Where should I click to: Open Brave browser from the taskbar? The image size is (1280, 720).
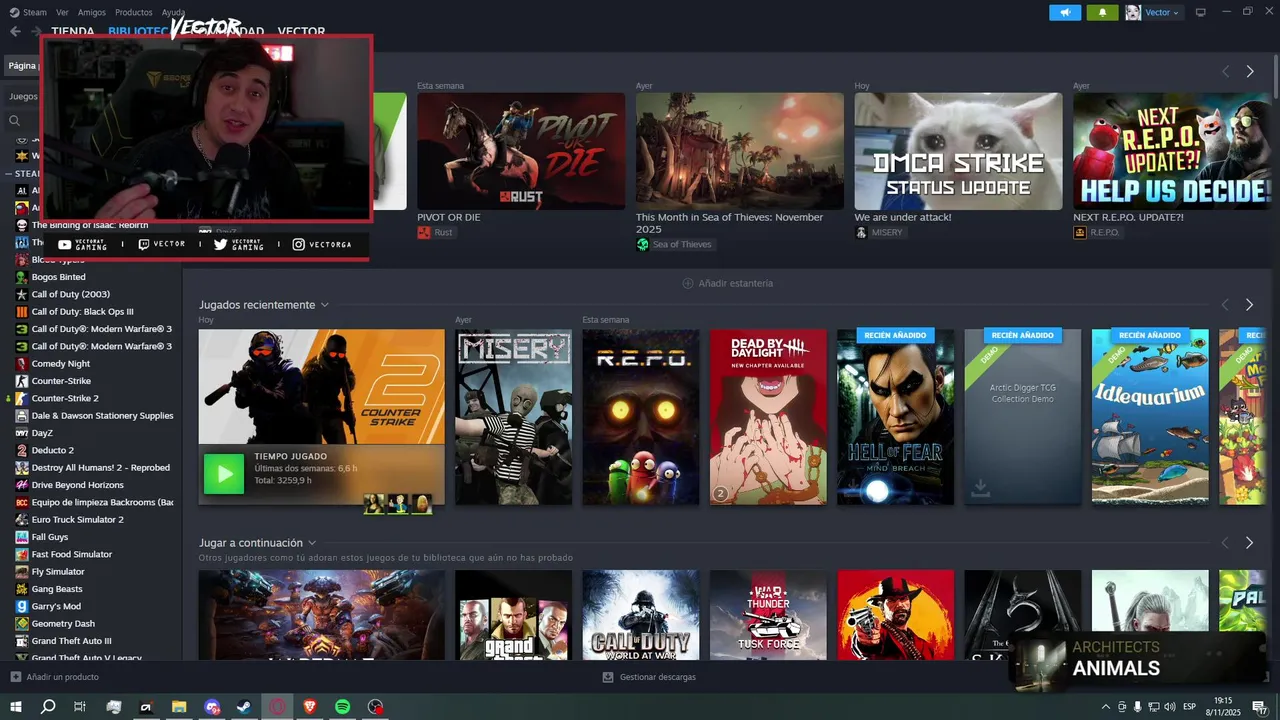click(309, 707)
